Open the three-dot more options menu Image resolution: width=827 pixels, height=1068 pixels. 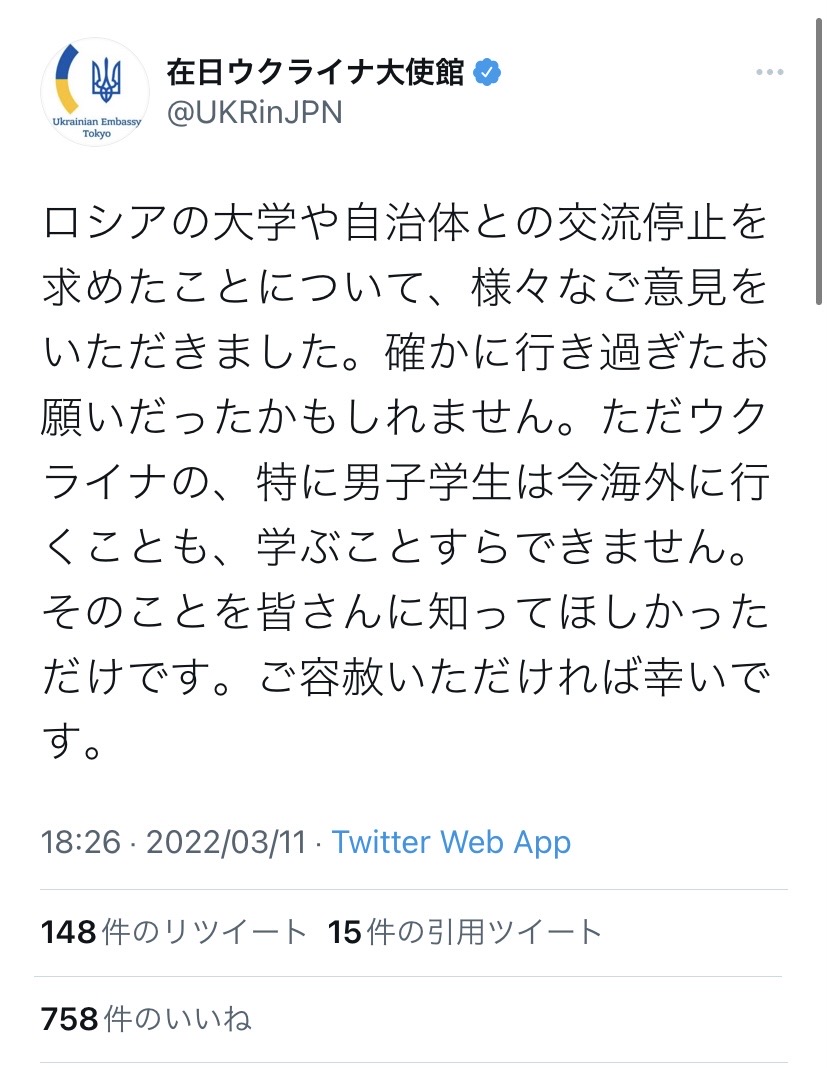[770, 72]
